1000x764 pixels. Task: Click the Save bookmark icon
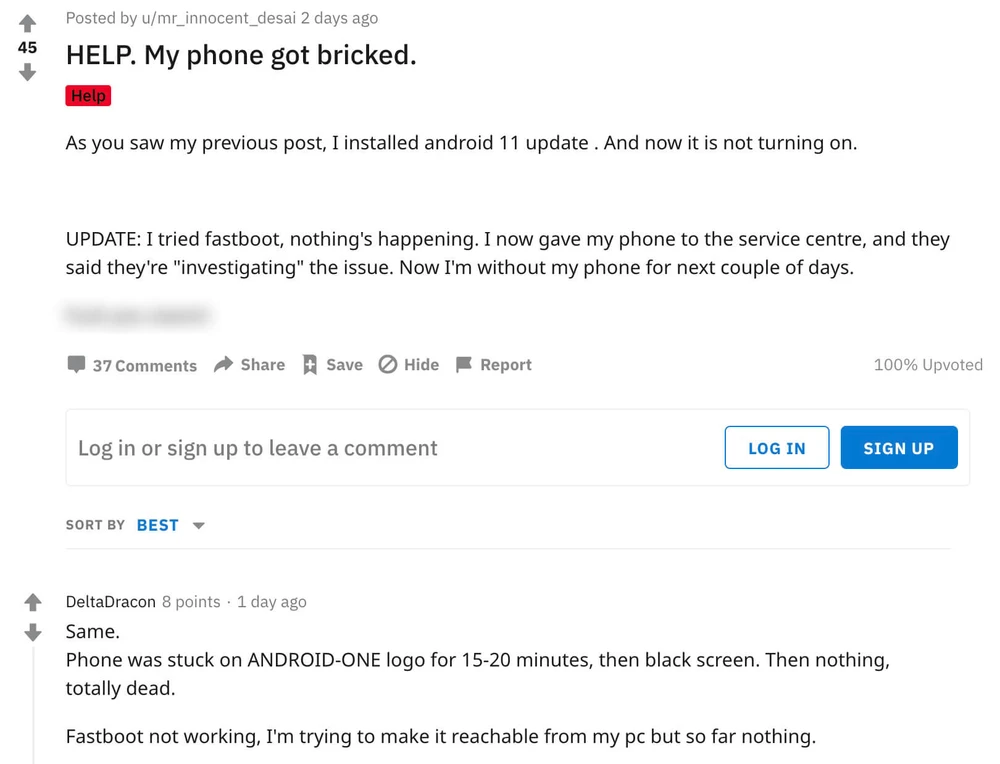coord(310,365)
